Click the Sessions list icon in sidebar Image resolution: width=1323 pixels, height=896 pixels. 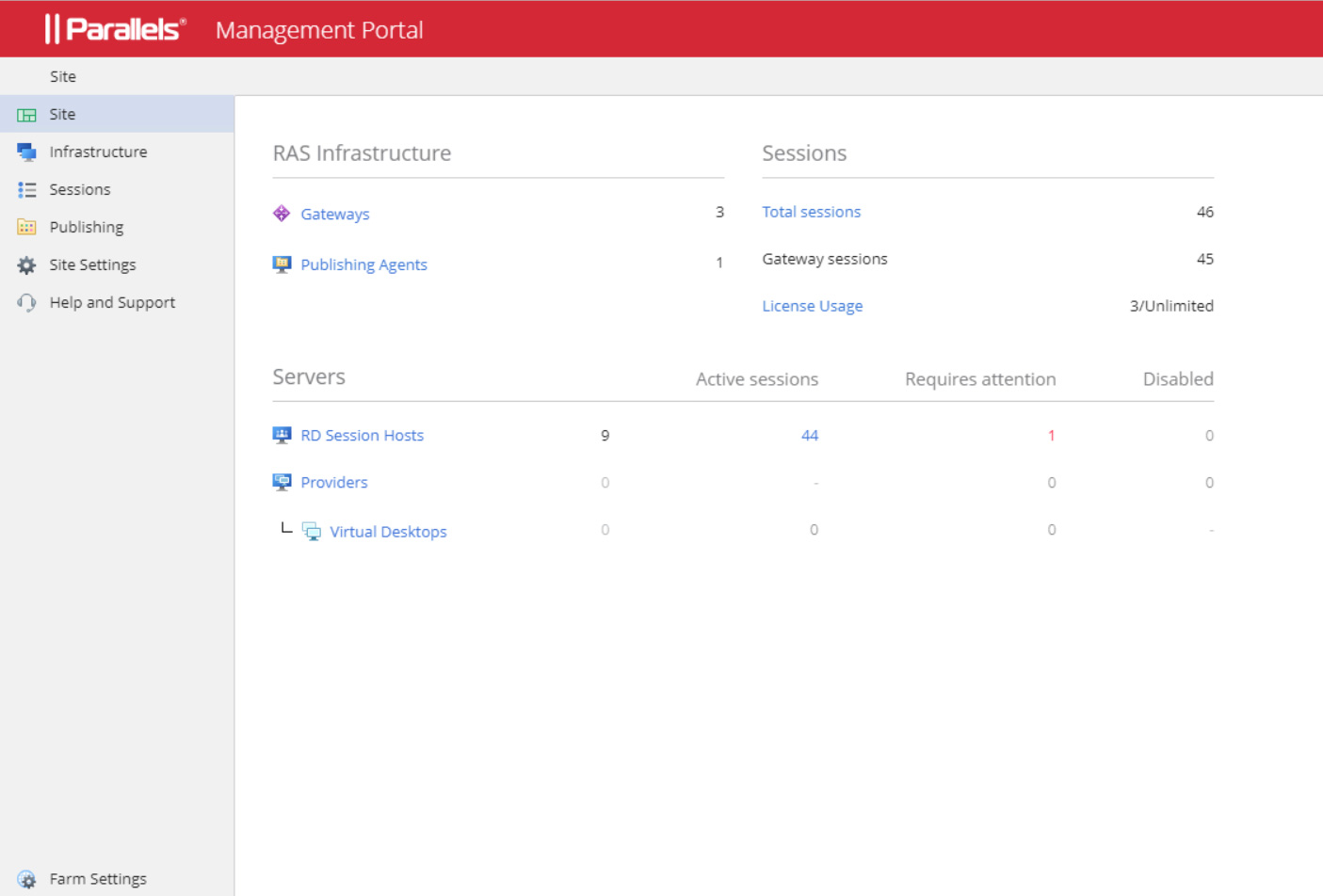26,188
